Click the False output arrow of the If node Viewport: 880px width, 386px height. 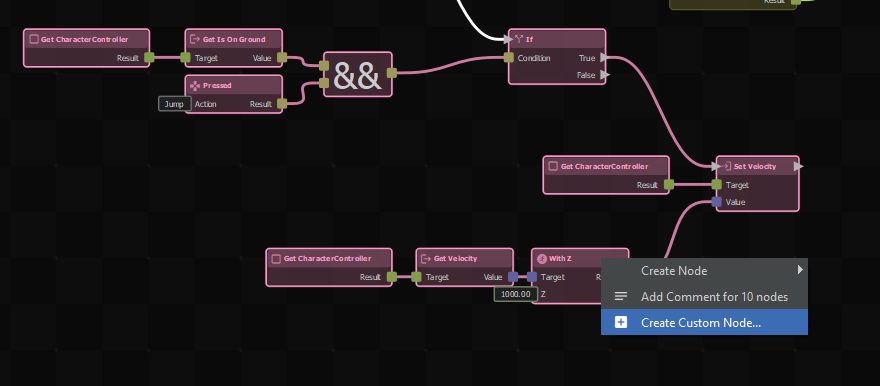point(604,75)
